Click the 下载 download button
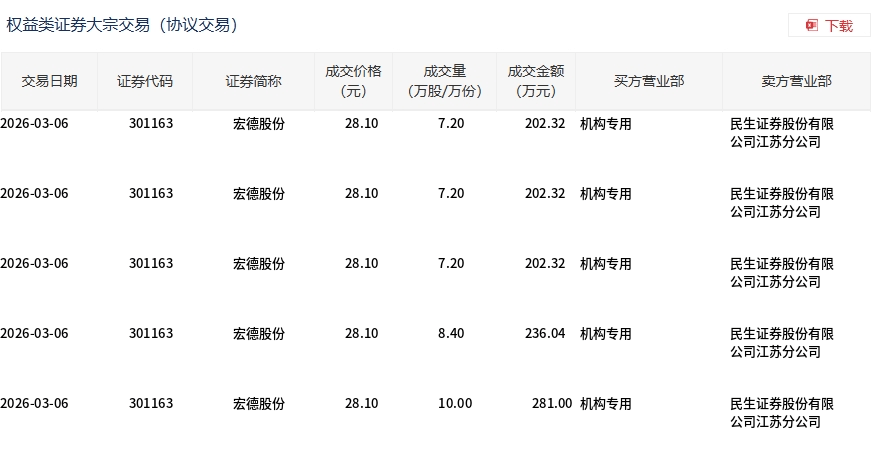The image size is (872, 462). point(829,26)
